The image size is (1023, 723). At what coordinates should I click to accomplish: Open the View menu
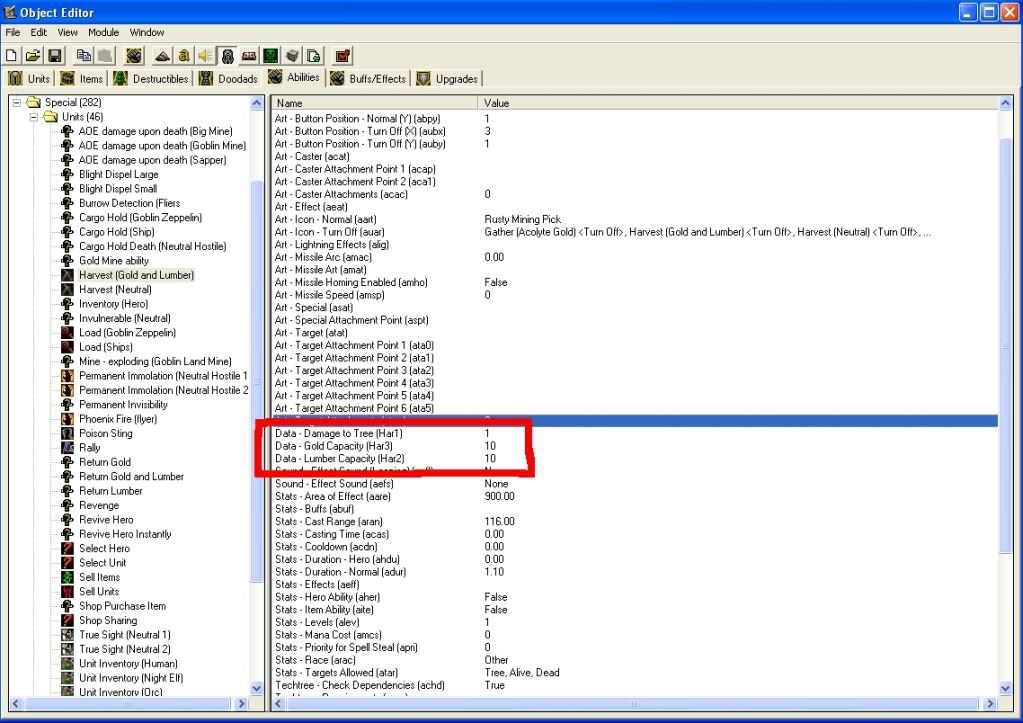click(67, 32)
